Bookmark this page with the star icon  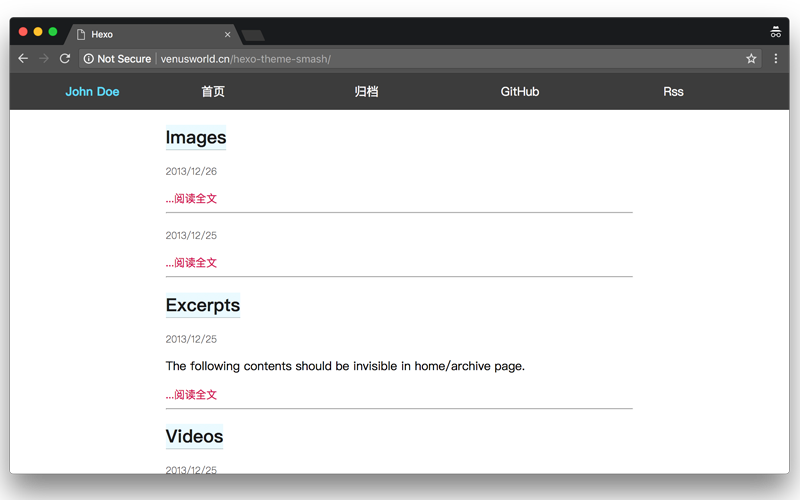pos(751,59)
